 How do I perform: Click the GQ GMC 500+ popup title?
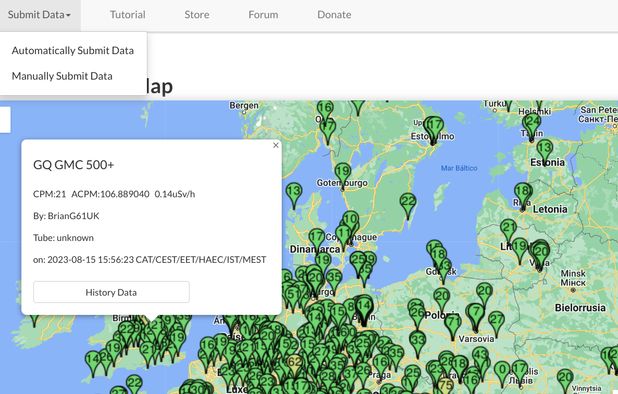click(74, 165)
